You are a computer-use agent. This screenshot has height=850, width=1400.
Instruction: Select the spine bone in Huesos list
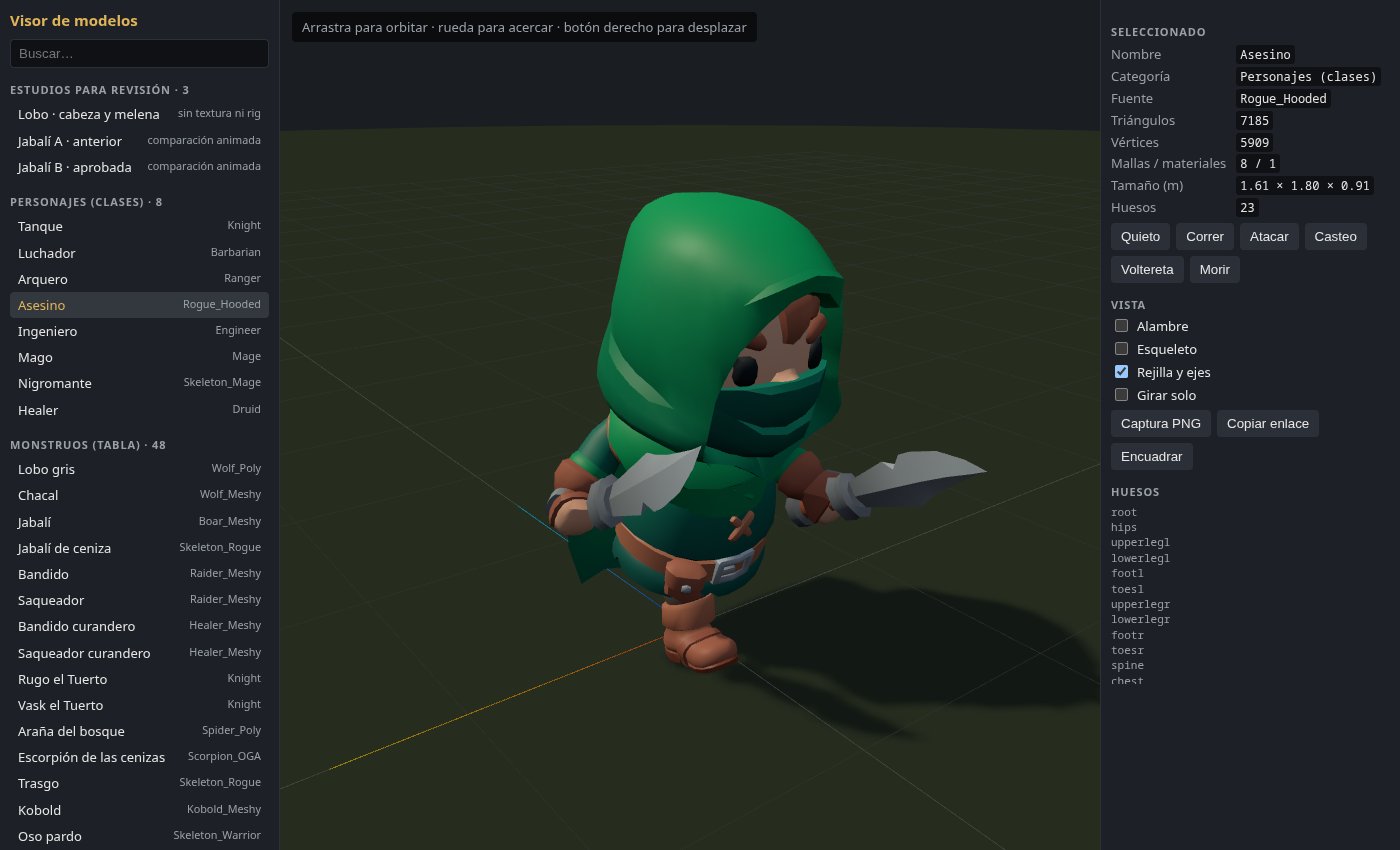[x=1127, y=666]
